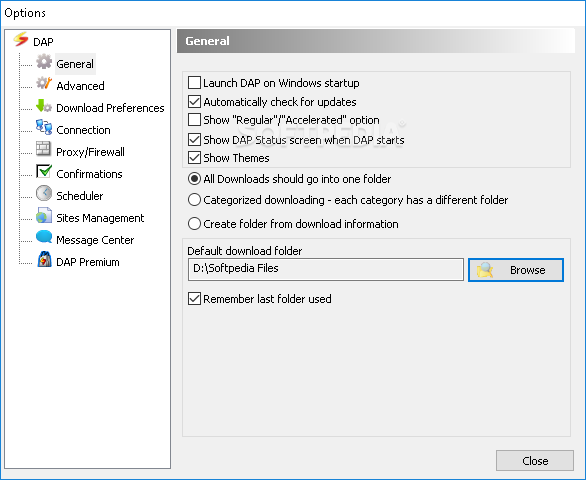Show the Scheduler options
Image resolution: width=586 pixels, height=480 pixels.
[80, 196]
